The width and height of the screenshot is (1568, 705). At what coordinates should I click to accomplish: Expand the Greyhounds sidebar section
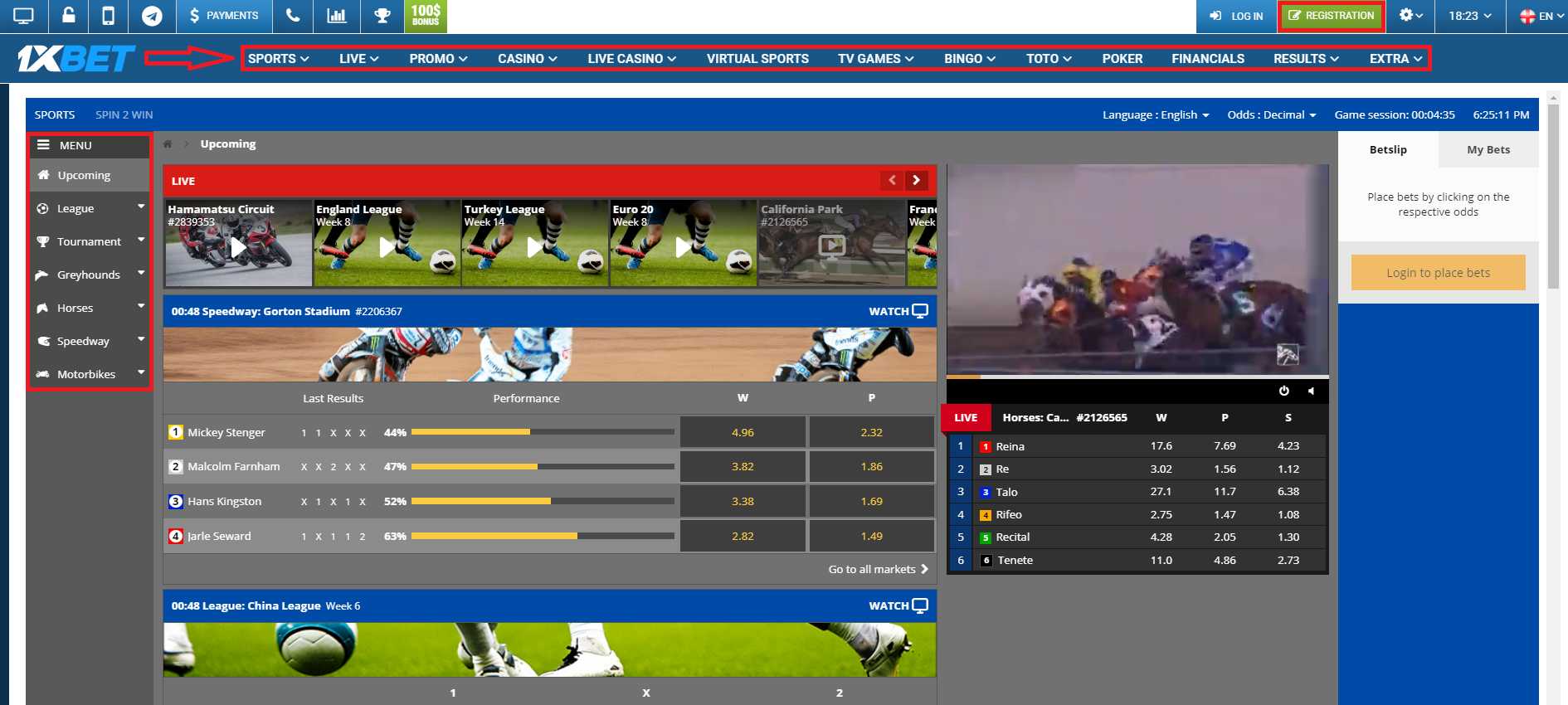141,273
